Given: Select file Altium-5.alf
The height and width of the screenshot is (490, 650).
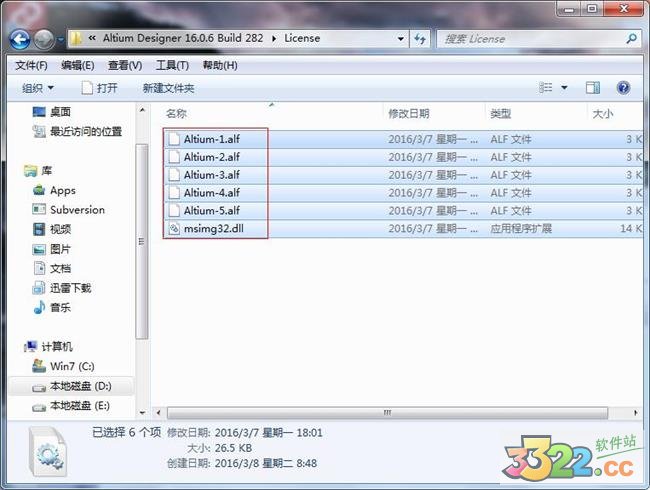Looking at the screenshot, I should [x=403, y=211].
